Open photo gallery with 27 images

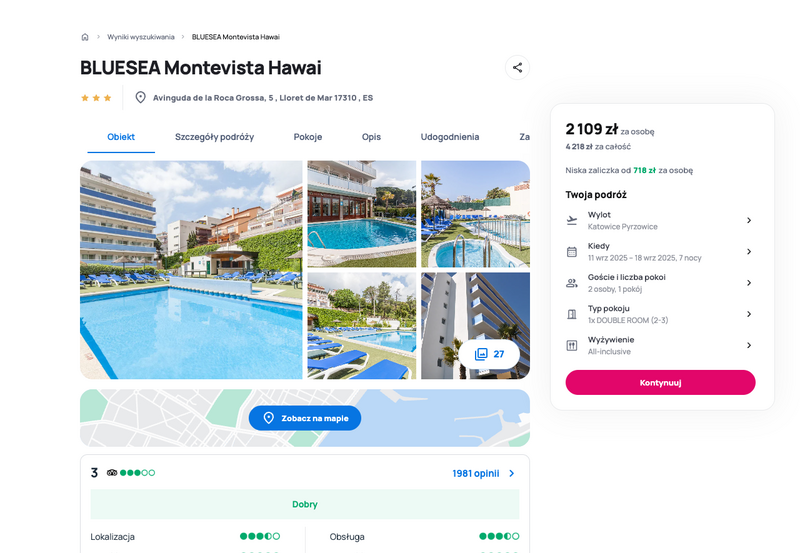489,354
